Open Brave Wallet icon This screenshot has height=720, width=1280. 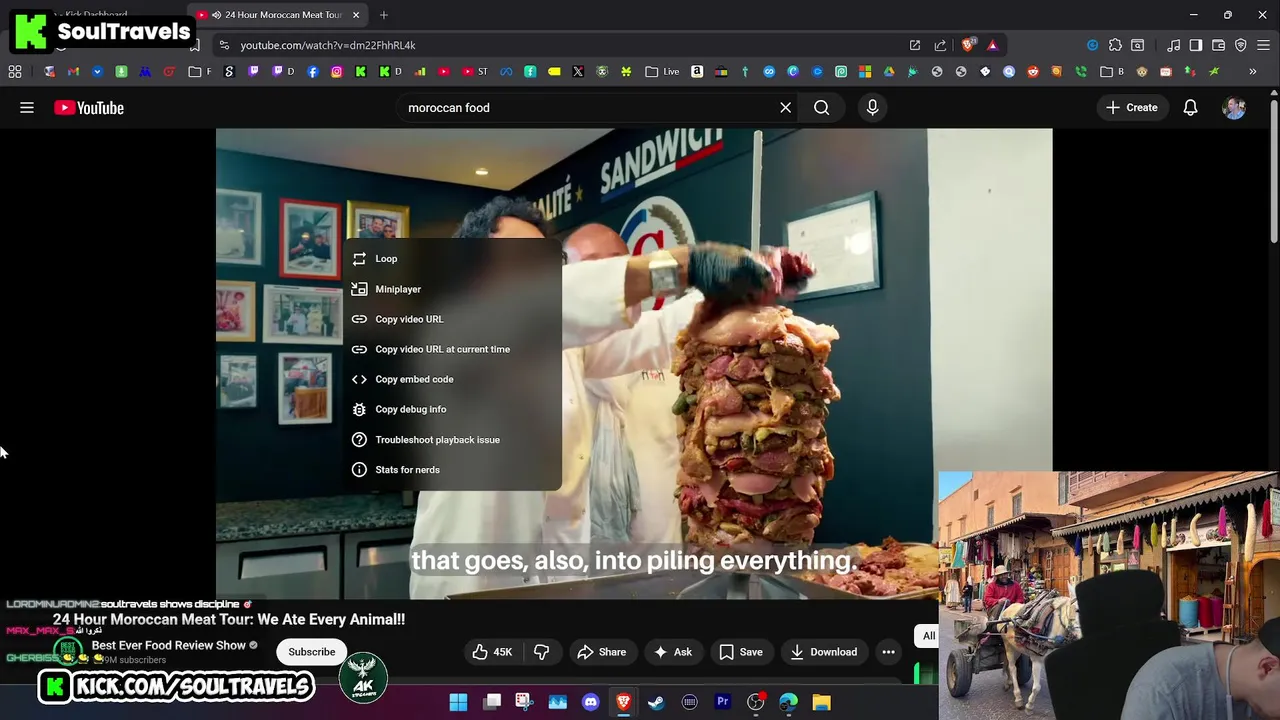coord(1218,45)
